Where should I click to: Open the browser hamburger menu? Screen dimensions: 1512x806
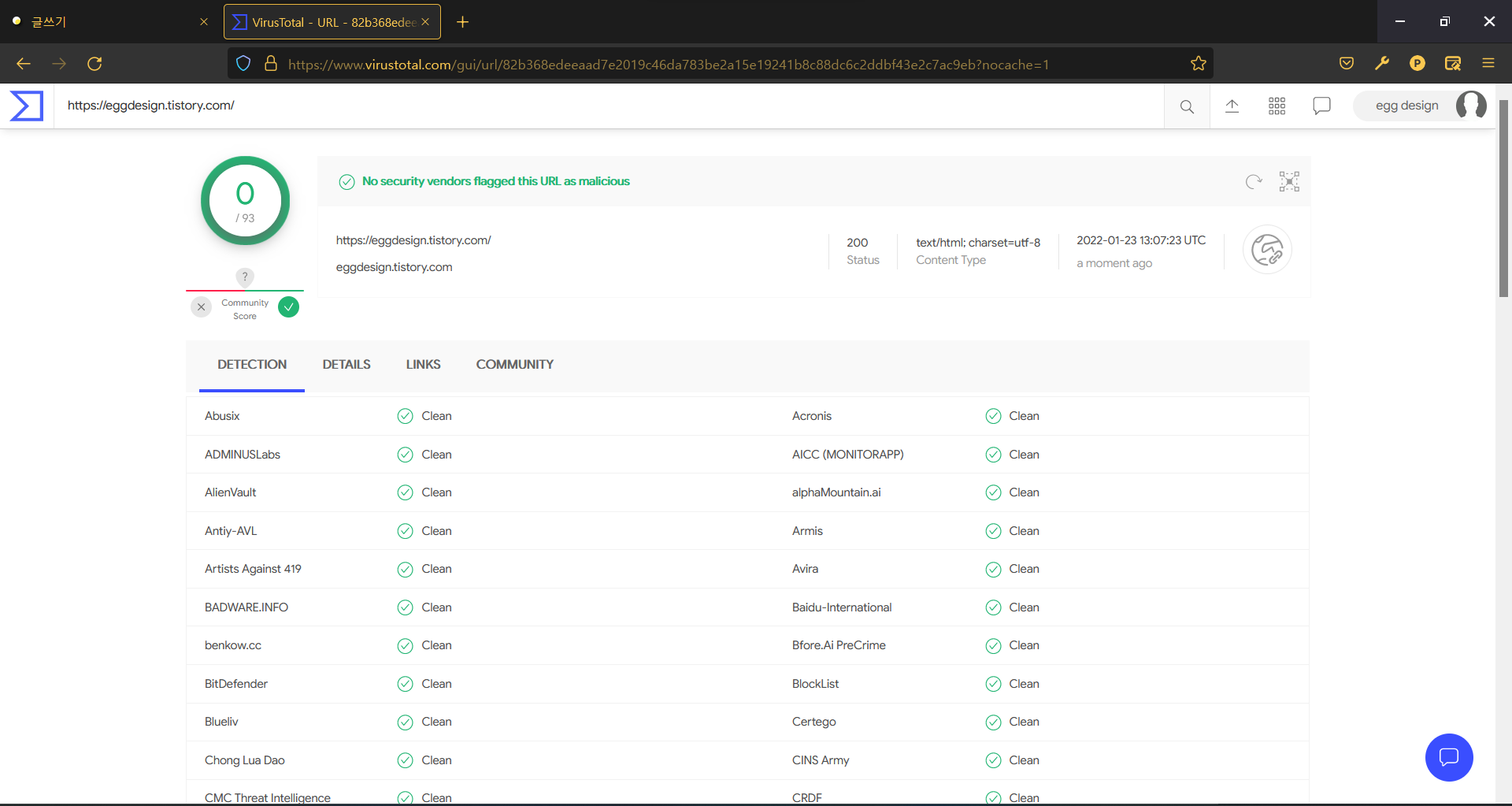point(1488,64)
